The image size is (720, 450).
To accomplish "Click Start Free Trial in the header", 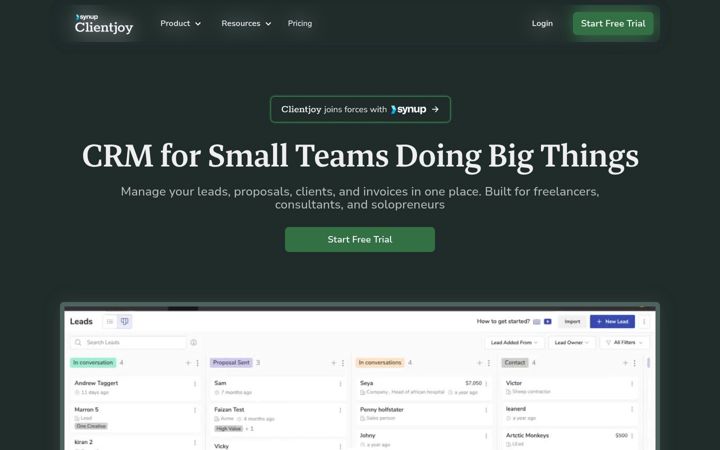I will pos(613,23).
